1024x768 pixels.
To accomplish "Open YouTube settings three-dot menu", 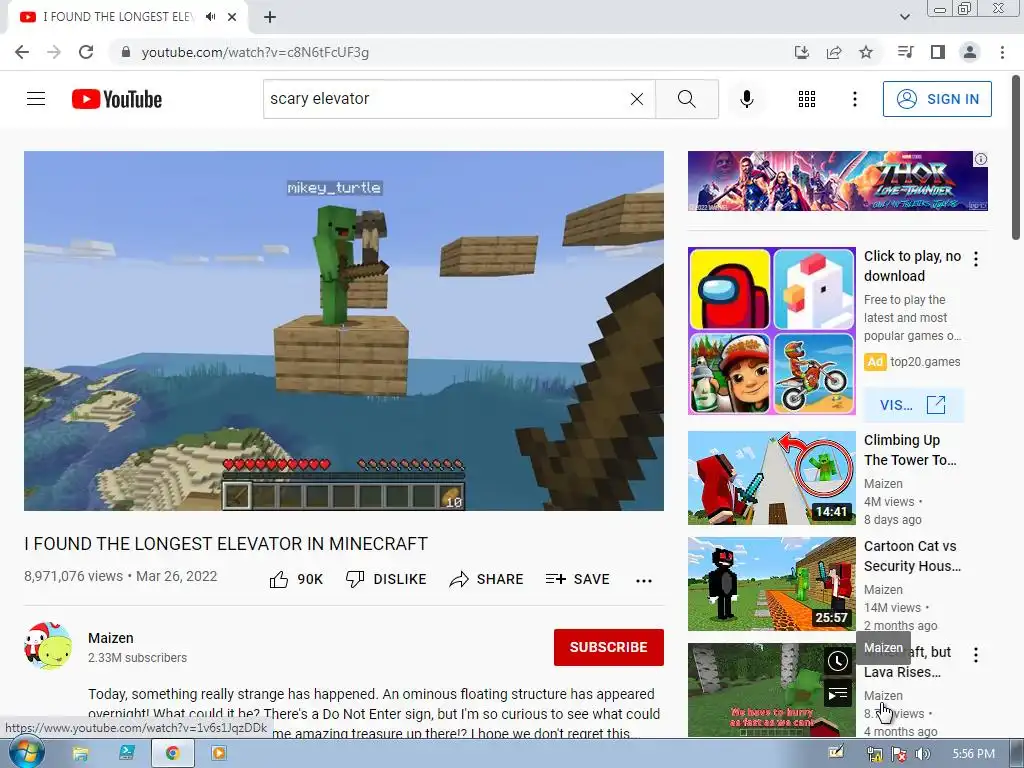I will pos(854,99).
